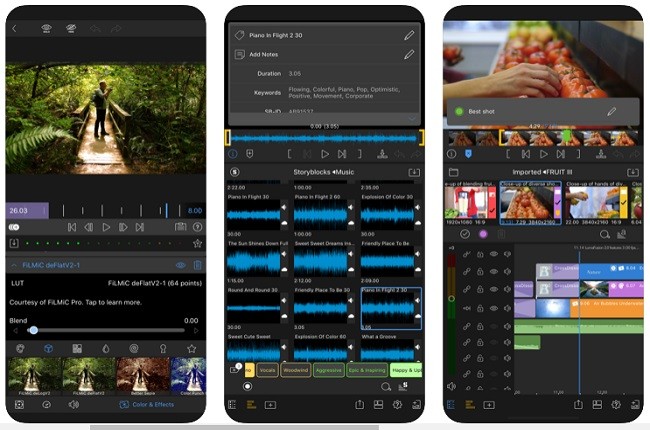This screenshot has width=650, height=430.
Task: Open the Storyblocks Music library title
Action: [x=324, y=172]
